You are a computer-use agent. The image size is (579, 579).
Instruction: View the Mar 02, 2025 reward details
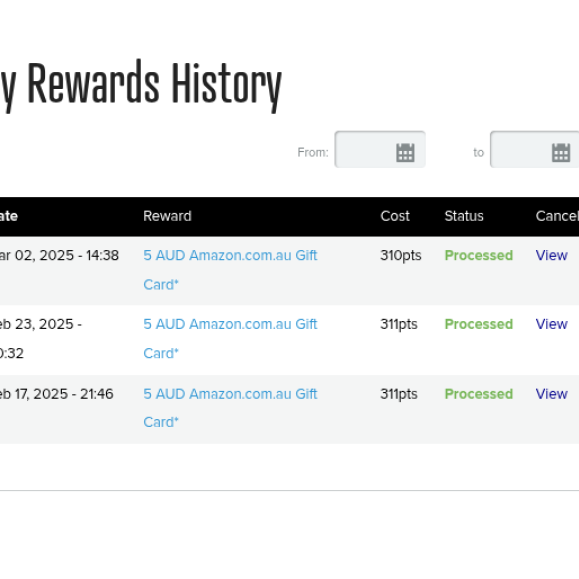(x=551, y=255)
